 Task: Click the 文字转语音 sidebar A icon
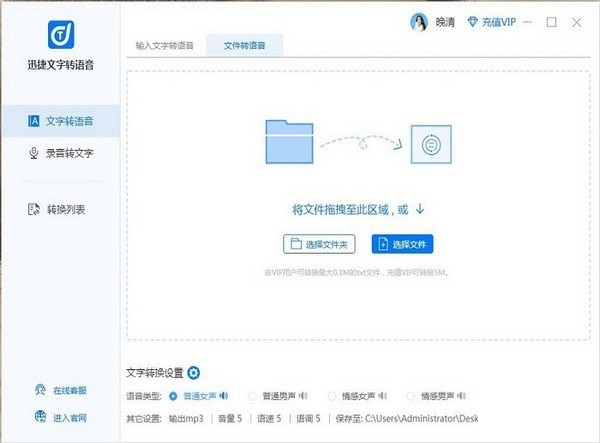pos(34,121)
